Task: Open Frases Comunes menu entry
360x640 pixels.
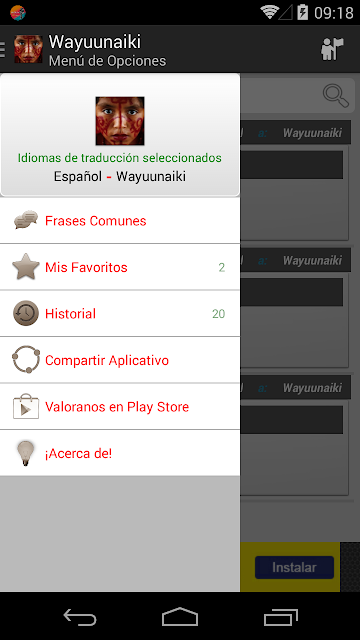Action: pos(120,221)
